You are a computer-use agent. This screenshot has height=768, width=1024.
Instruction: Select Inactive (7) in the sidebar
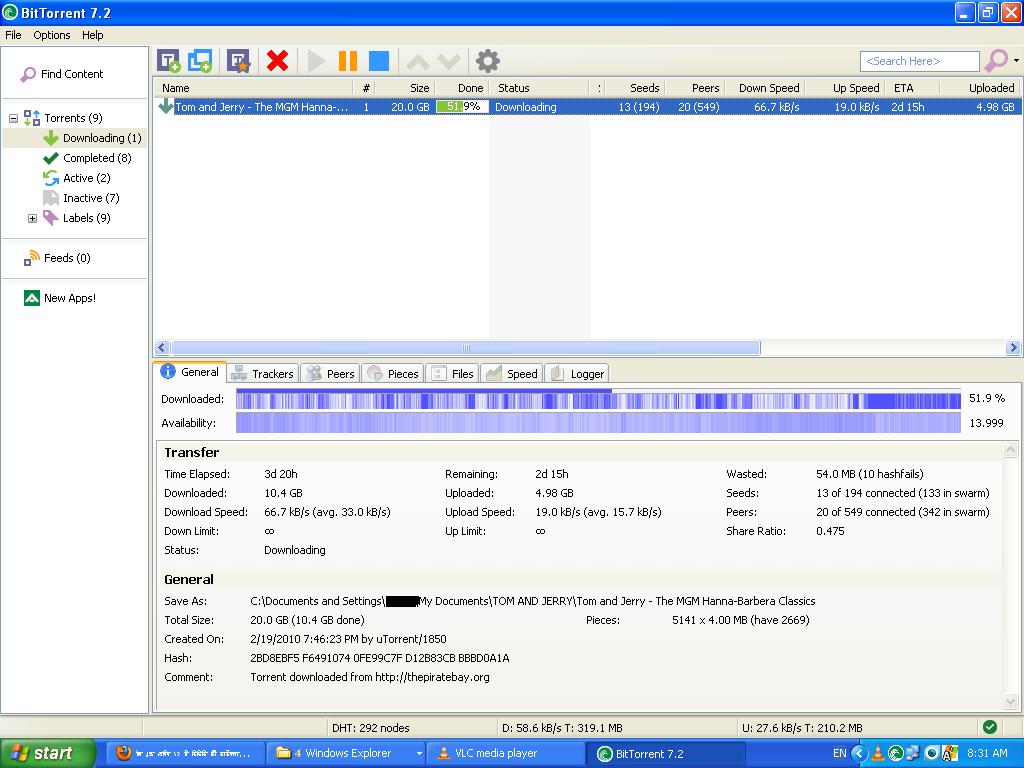tap(81, 198)
